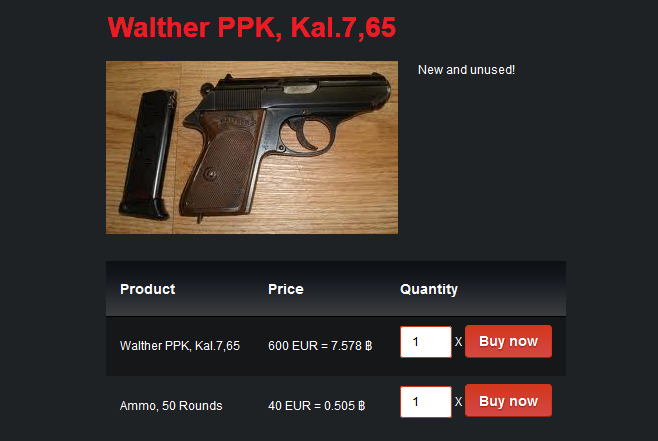This screenshot has height=441, width=658.
Task: Click the 600 EUR price text
Action: click(x=293, y=346)
